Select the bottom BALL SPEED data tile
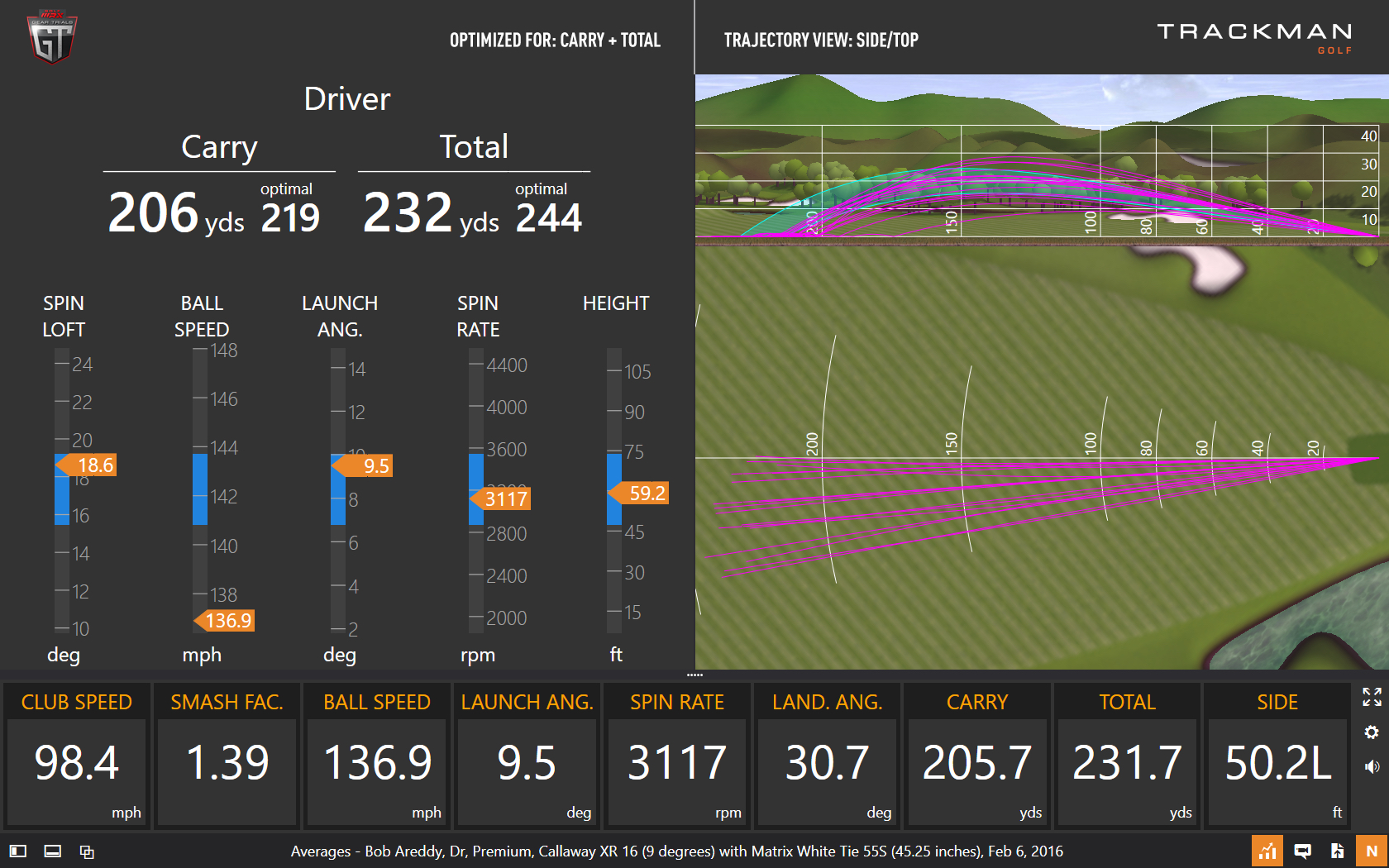 tap(377, 755)
